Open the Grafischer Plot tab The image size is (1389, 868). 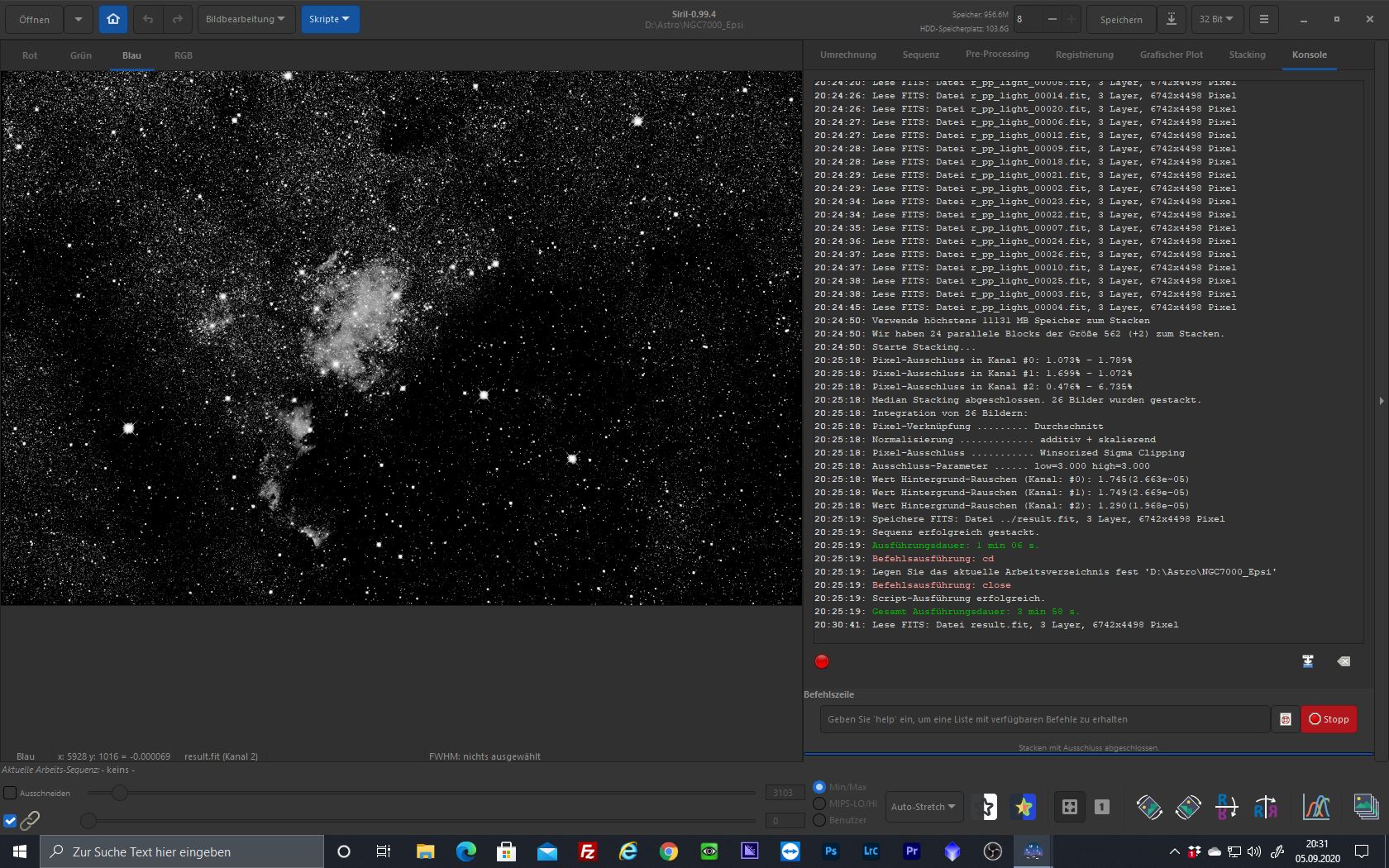tap(1172, 55)
